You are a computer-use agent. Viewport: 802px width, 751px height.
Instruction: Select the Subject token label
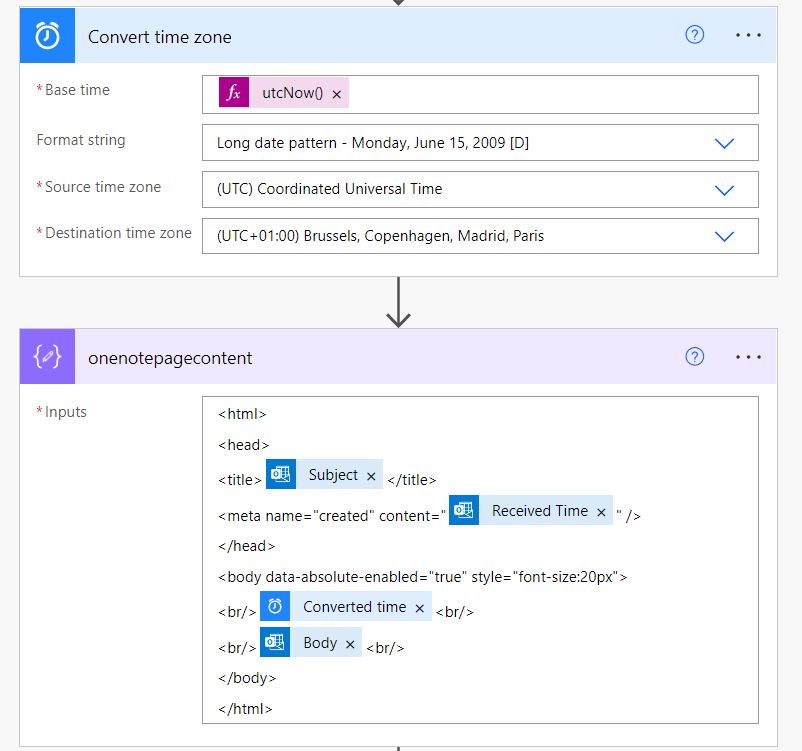tap(333, 475)
